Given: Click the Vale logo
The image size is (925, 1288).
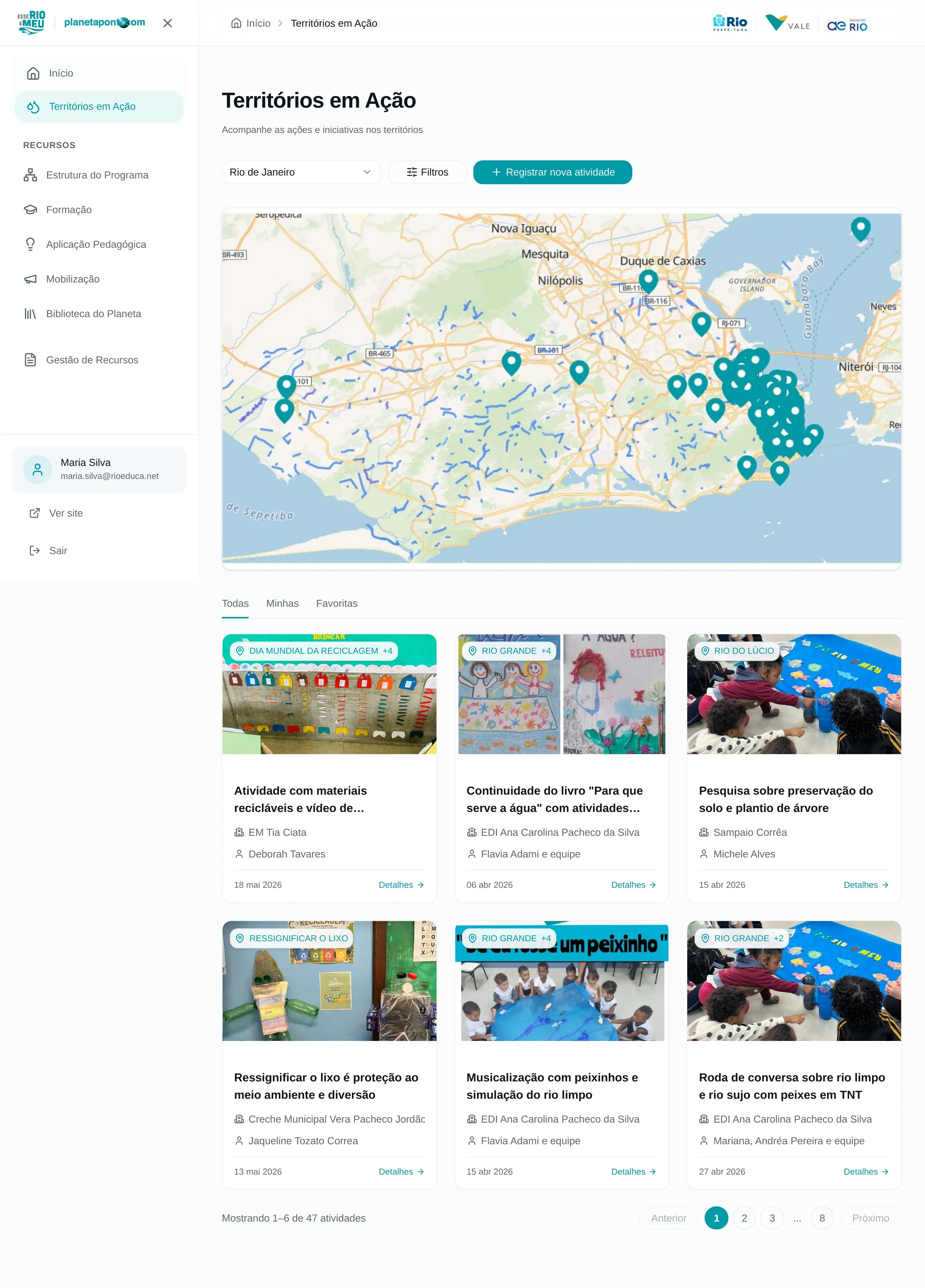Looking at the screenshot, I should click(x=787, y=23).
